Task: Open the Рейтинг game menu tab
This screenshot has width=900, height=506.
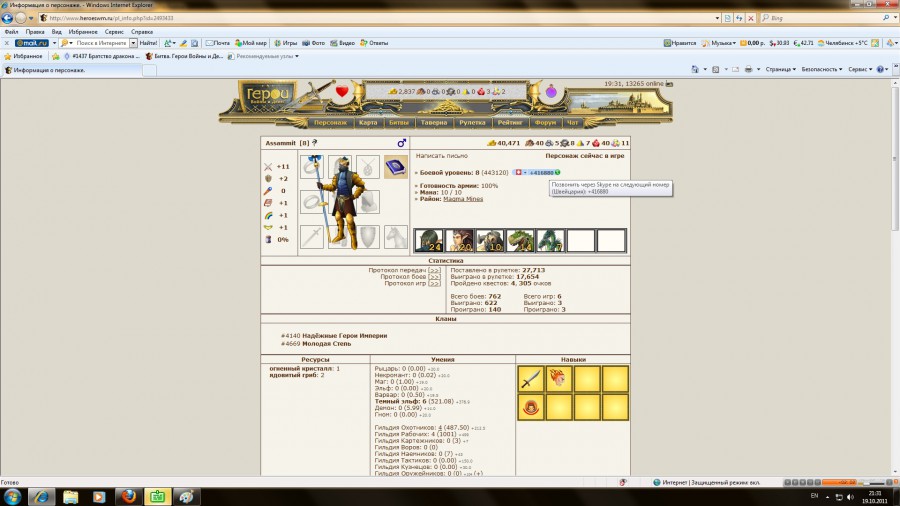Action: click(x=510, y=122)
